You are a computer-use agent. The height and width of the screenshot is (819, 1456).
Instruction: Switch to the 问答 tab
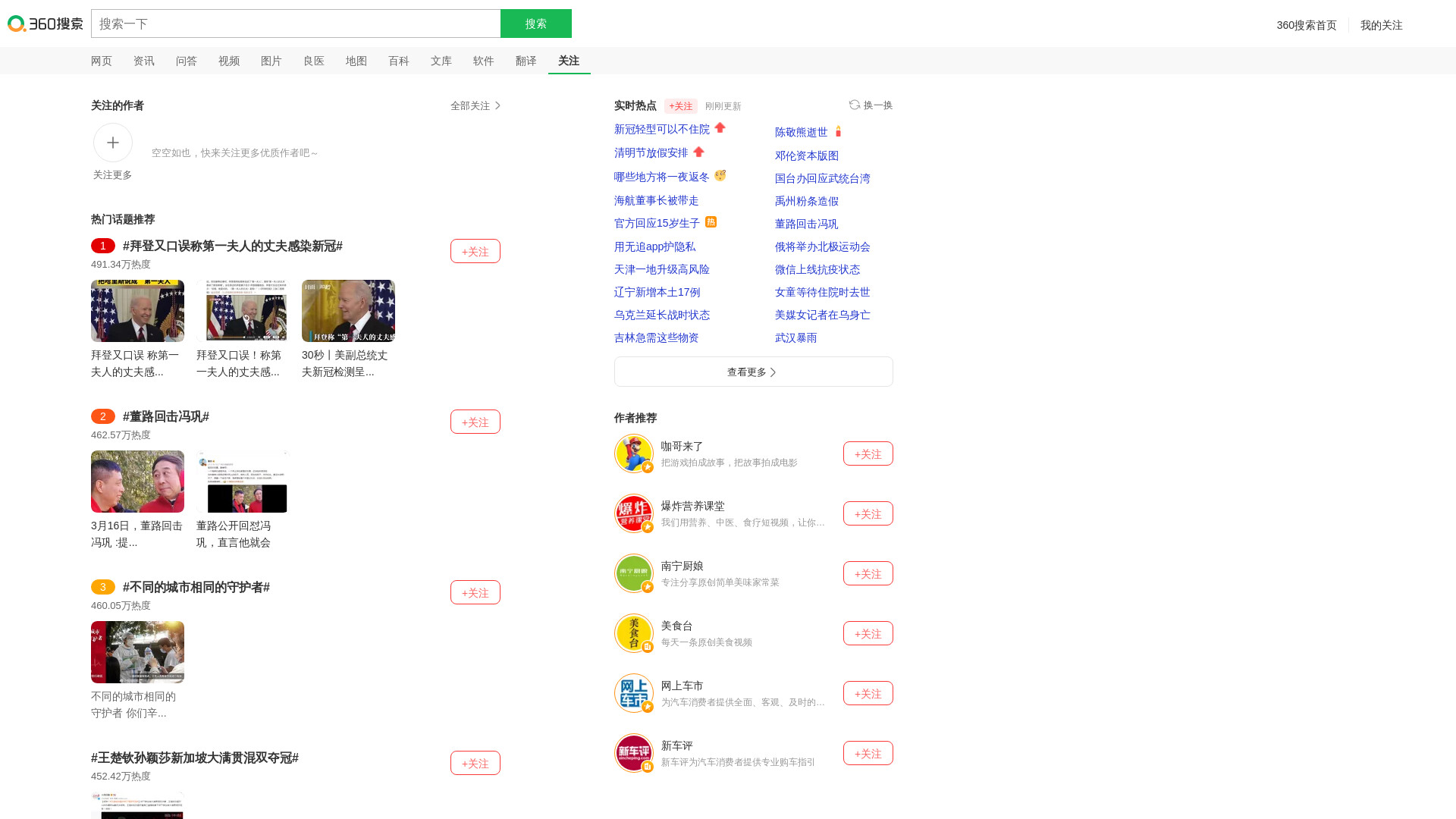point(187,61)
